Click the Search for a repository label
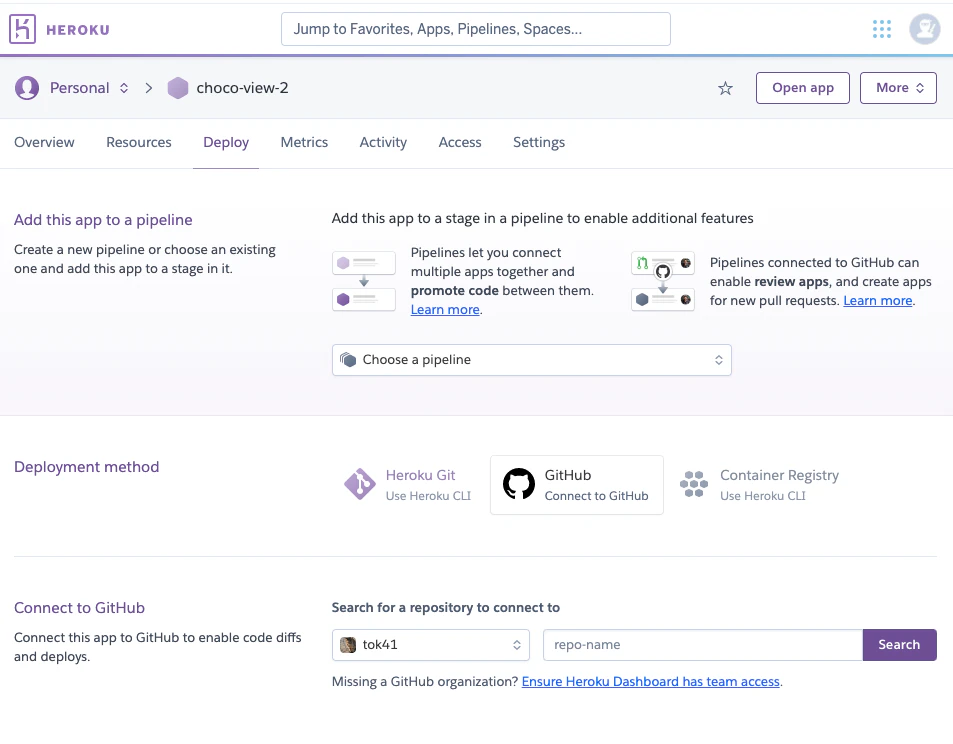The width and height of the screenshot is (953, 744). [446, 608]
